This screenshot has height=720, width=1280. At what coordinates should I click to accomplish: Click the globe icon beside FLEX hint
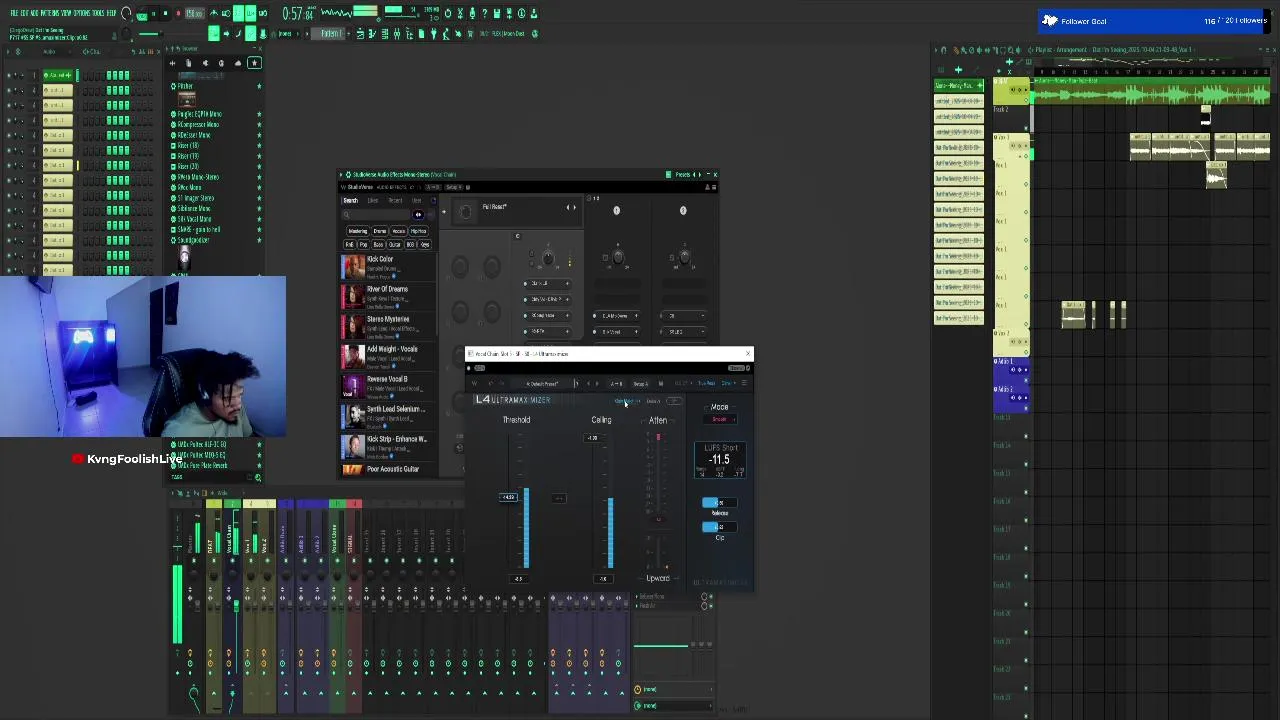pos(535,33)
